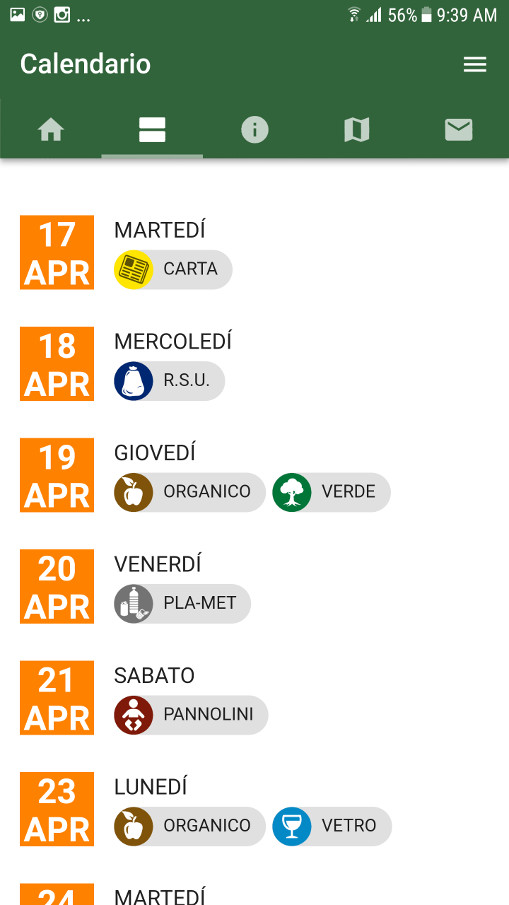
Task: Select the ORGANICO chip on Lunedì 23
Action: pos(190,827)
